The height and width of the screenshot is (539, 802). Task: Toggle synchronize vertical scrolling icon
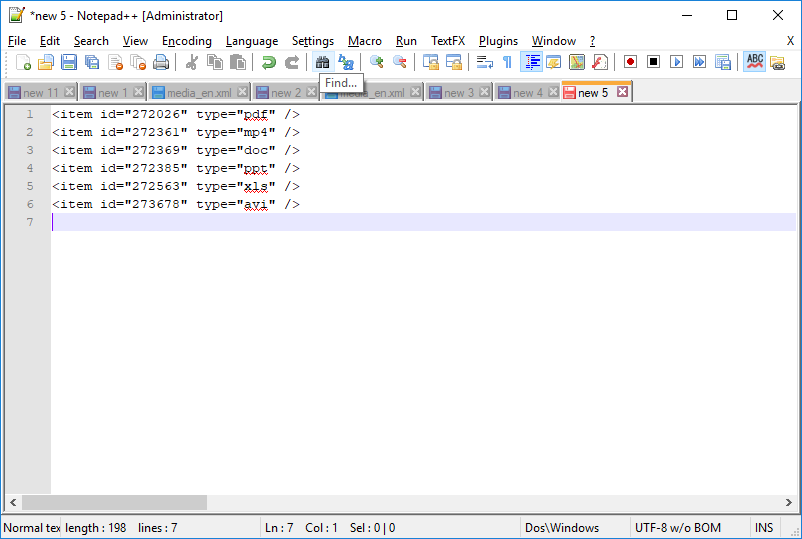coord(431,62)
